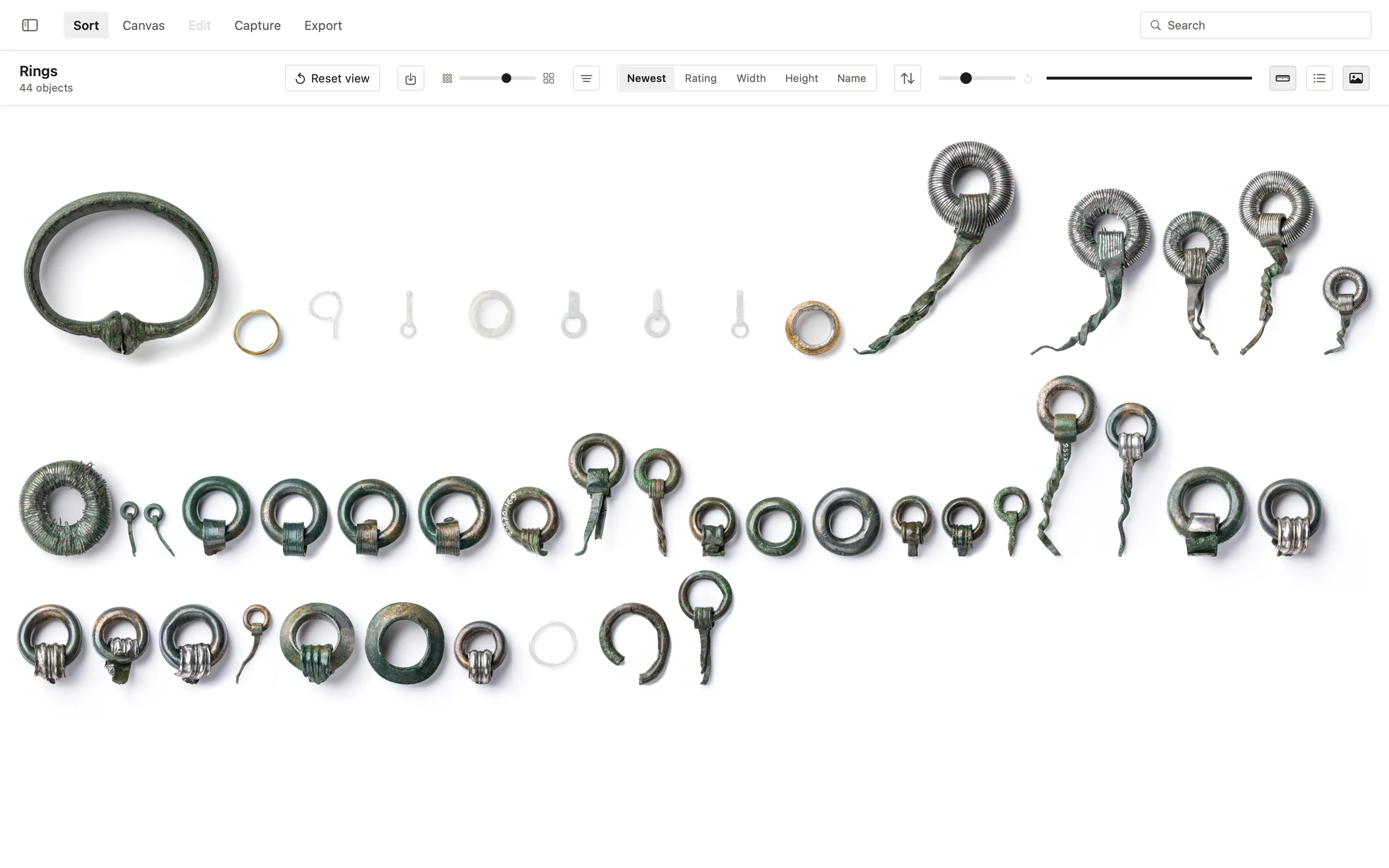Select the large grid density icon

[549, 78]
